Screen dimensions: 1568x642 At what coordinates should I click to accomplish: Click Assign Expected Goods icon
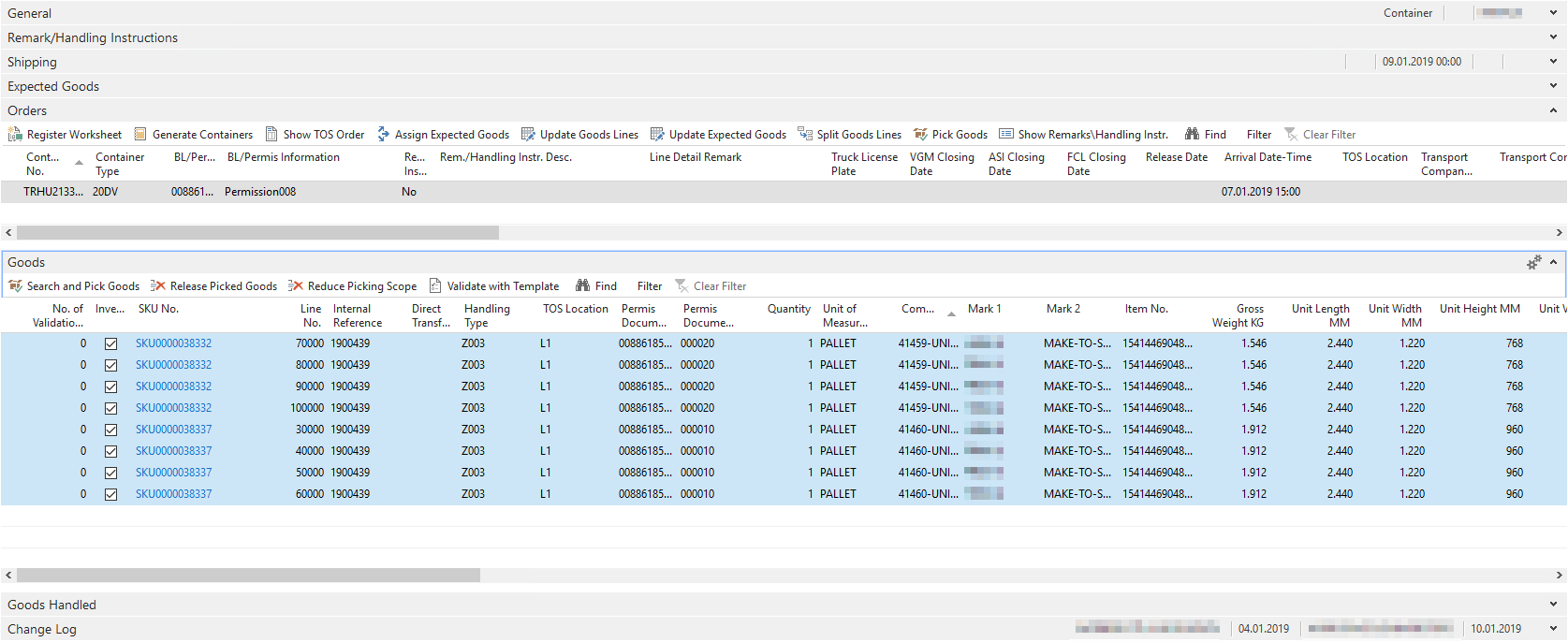pos(383,135)
